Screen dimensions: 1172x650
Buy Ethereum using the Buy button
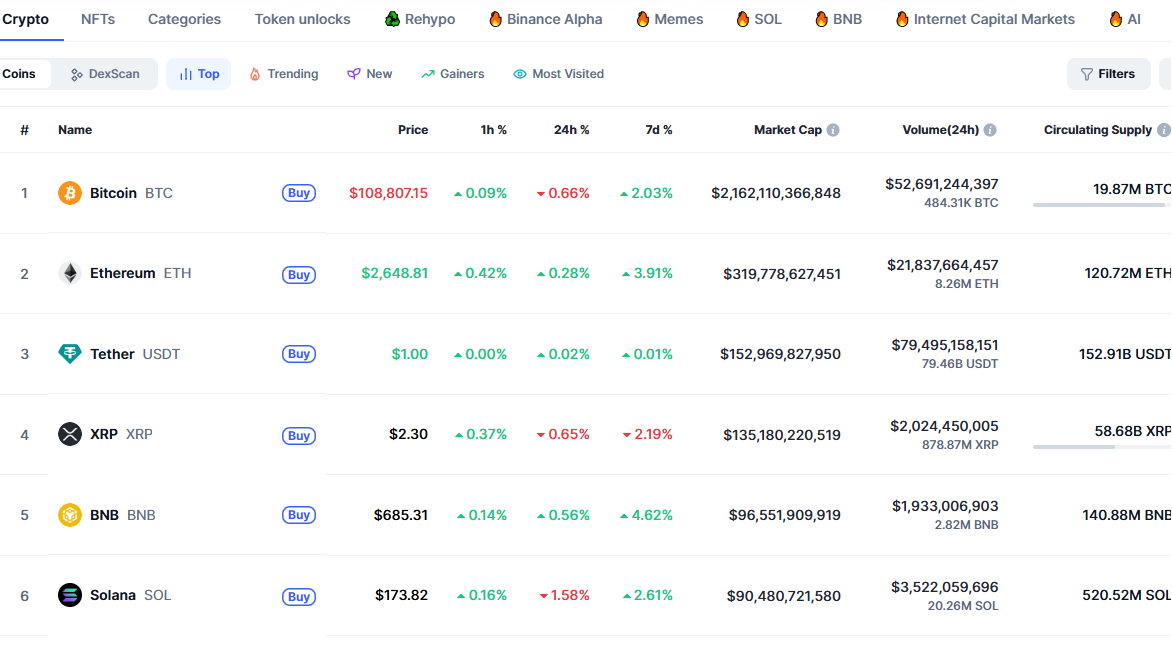pos(299,274)
